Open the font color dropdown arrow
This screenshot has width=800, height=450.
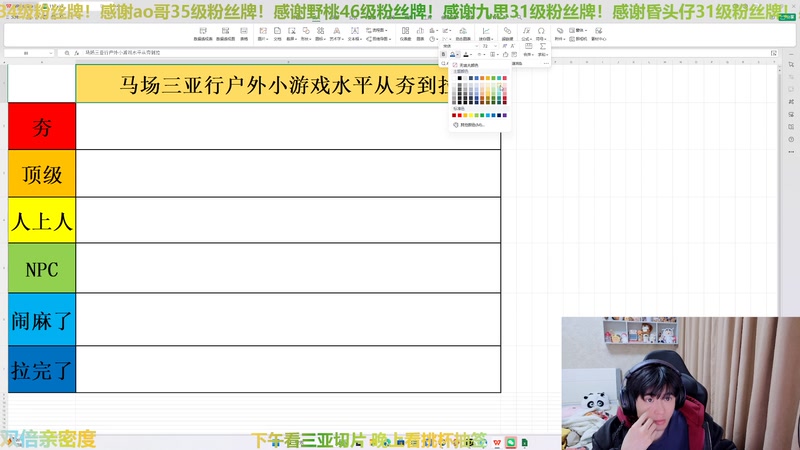click(471, 55)
